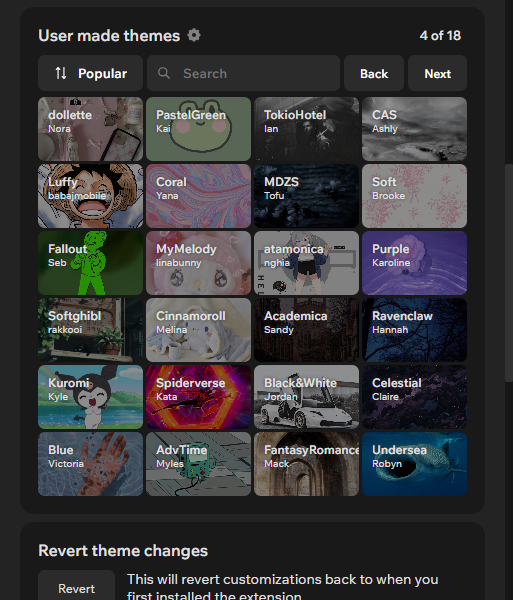Apply the Spiderverse theme by Kata
Screen dimensions: 513x600
(199, 397)
